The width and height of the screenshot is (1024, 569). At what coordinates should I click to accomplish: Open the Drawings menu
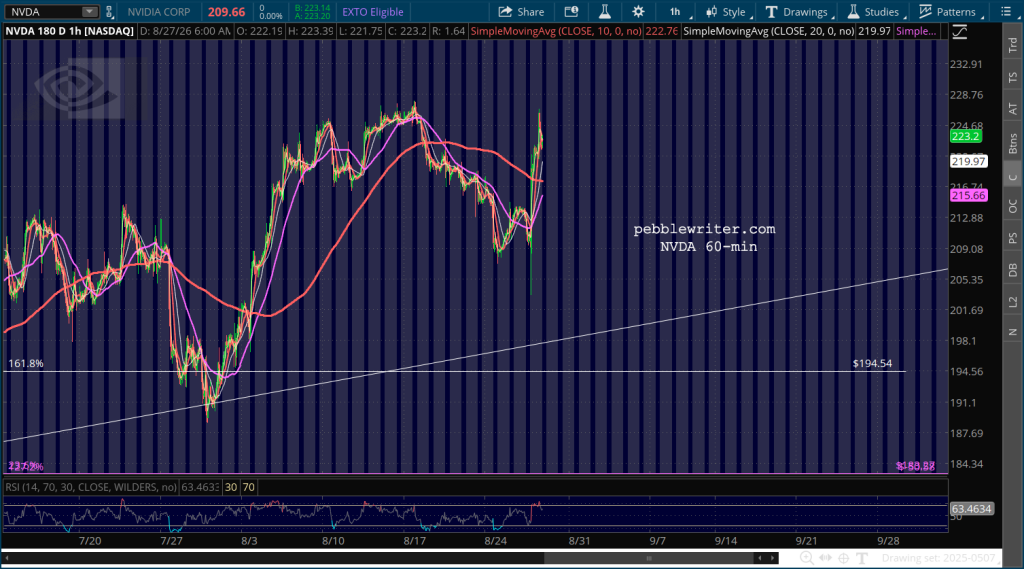click(x=798, y=12)
